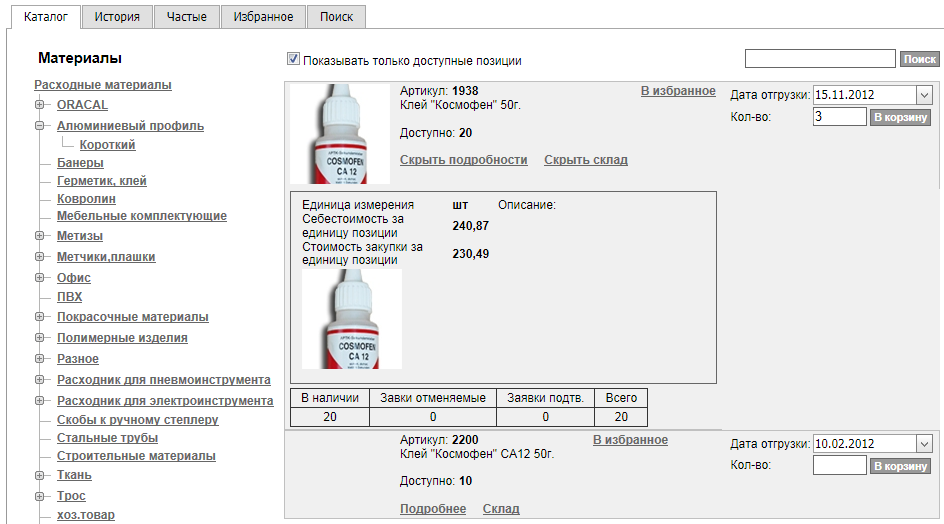Expand the Метизы category node
Screen dimensions: 944x524
40,236
